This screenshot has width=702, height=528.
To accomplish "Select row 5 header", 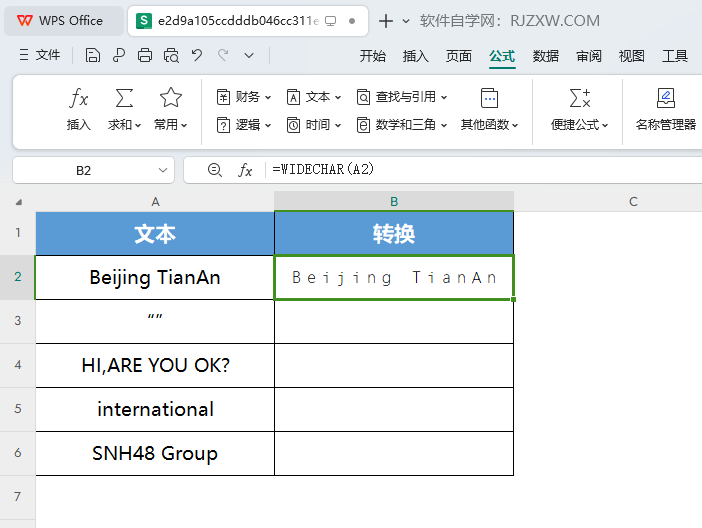I will pos(17,409).
